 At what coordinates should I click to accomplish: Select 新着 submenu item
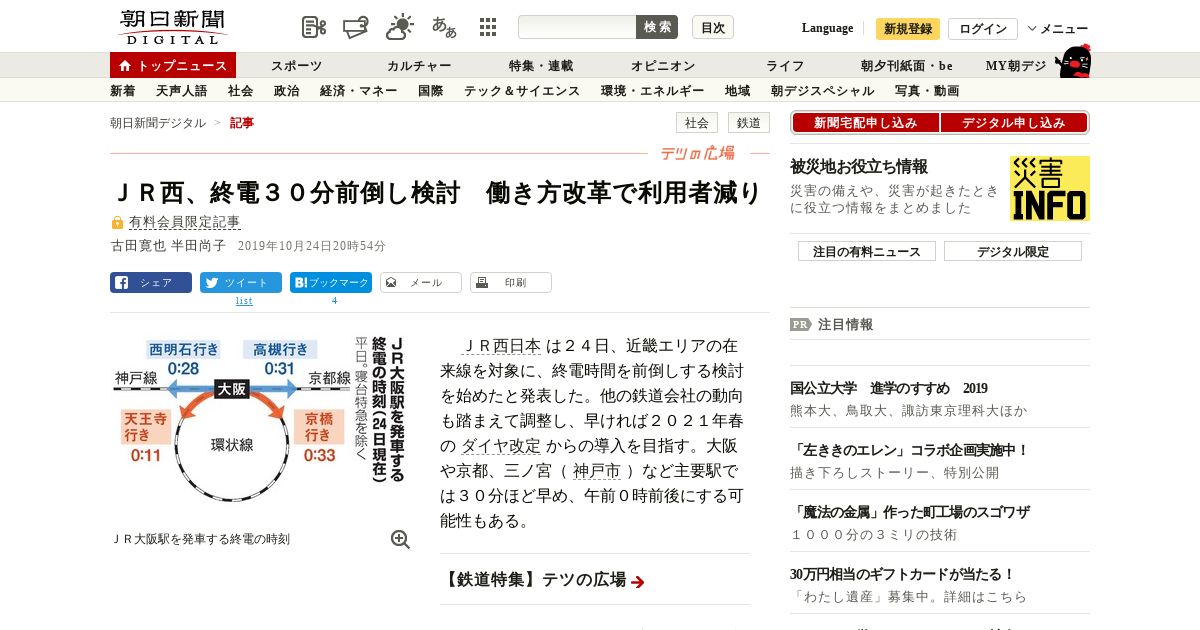point(122,90)
